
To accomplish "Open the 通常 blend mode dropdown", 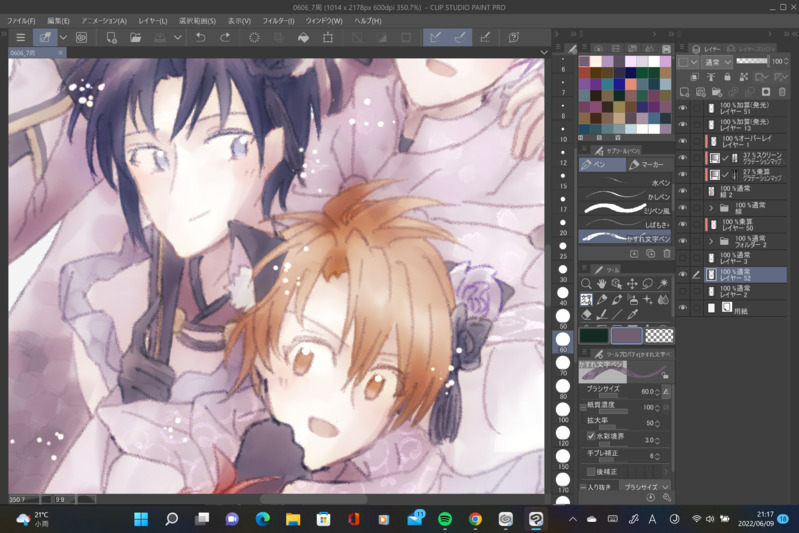I will coord(717,62).
